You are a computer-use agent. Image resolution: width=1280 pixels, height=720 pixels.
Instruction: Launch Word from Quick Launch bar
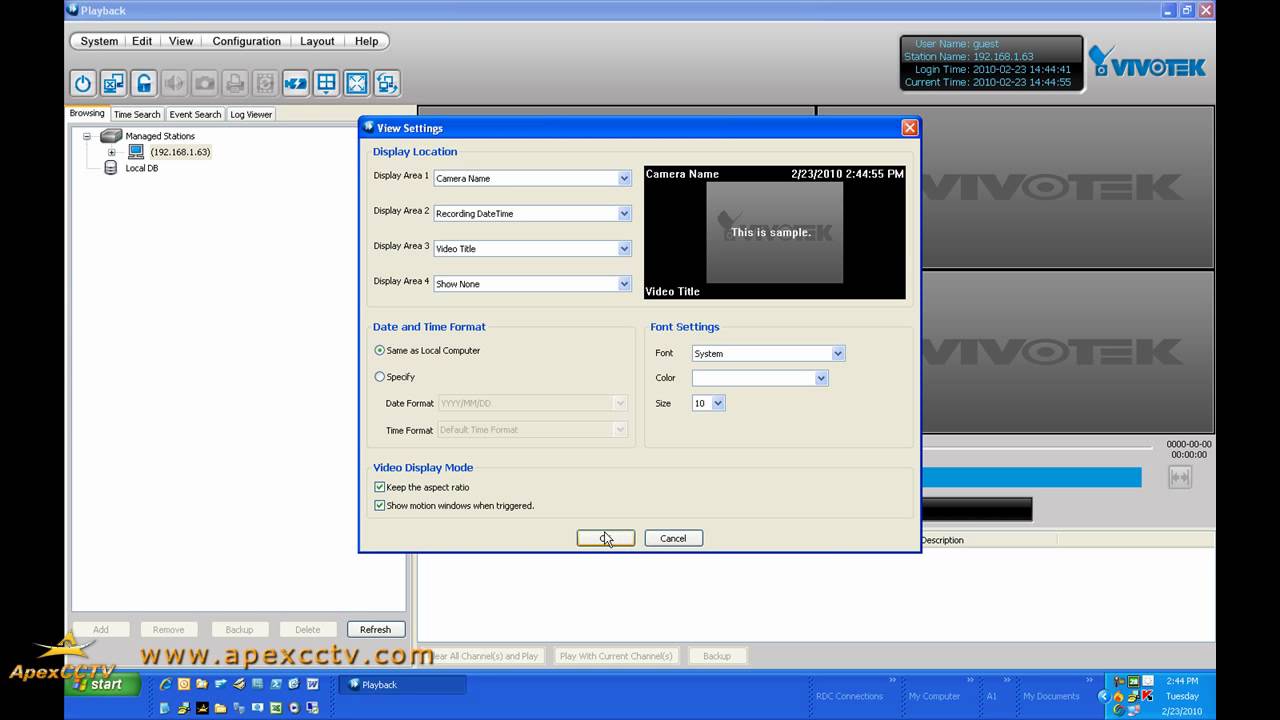coord(313,684)
